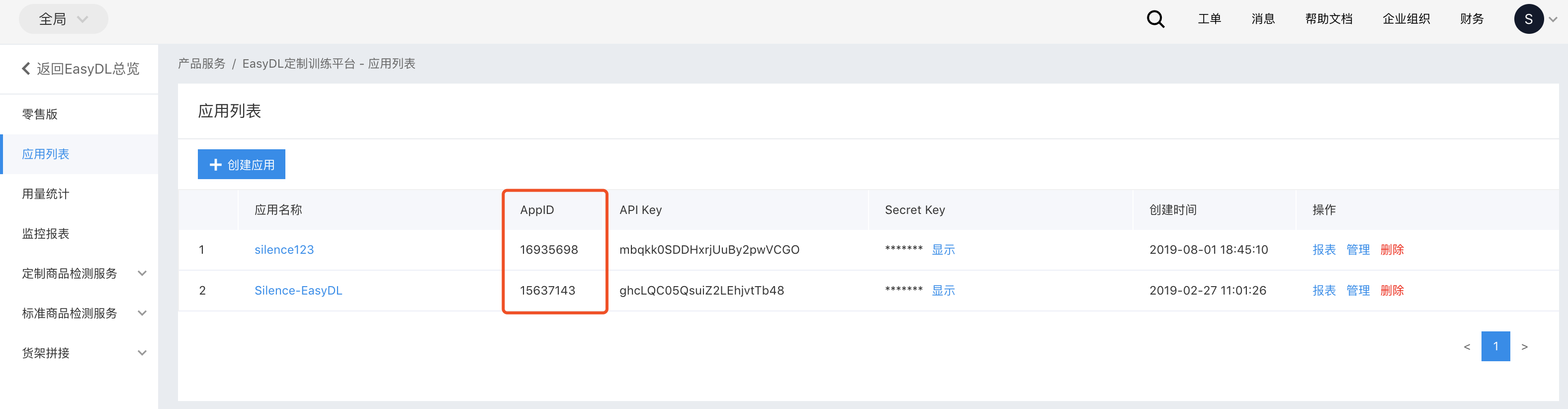Click the plus 创建应用 button

241,164
